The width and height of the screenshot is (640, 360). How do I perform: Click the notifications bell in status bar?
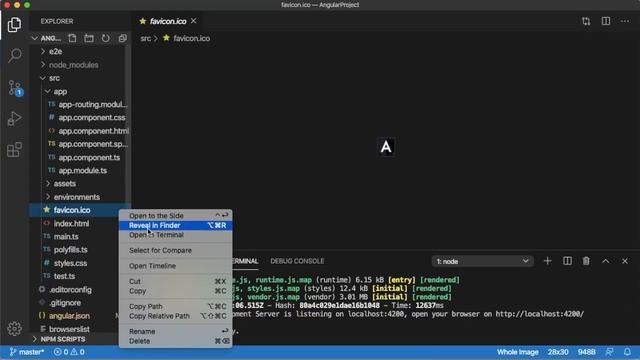click(627, 351)
